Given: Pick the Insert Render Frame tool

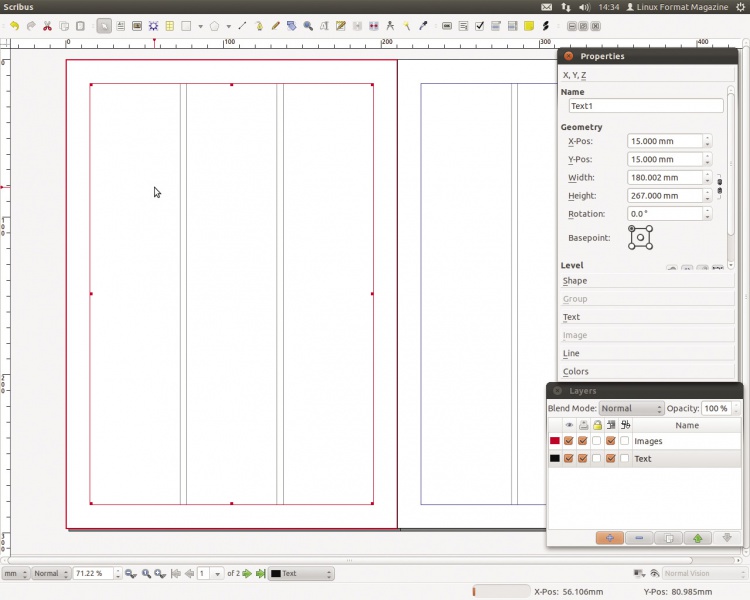Looking at the screenshot, I should 154,26.
